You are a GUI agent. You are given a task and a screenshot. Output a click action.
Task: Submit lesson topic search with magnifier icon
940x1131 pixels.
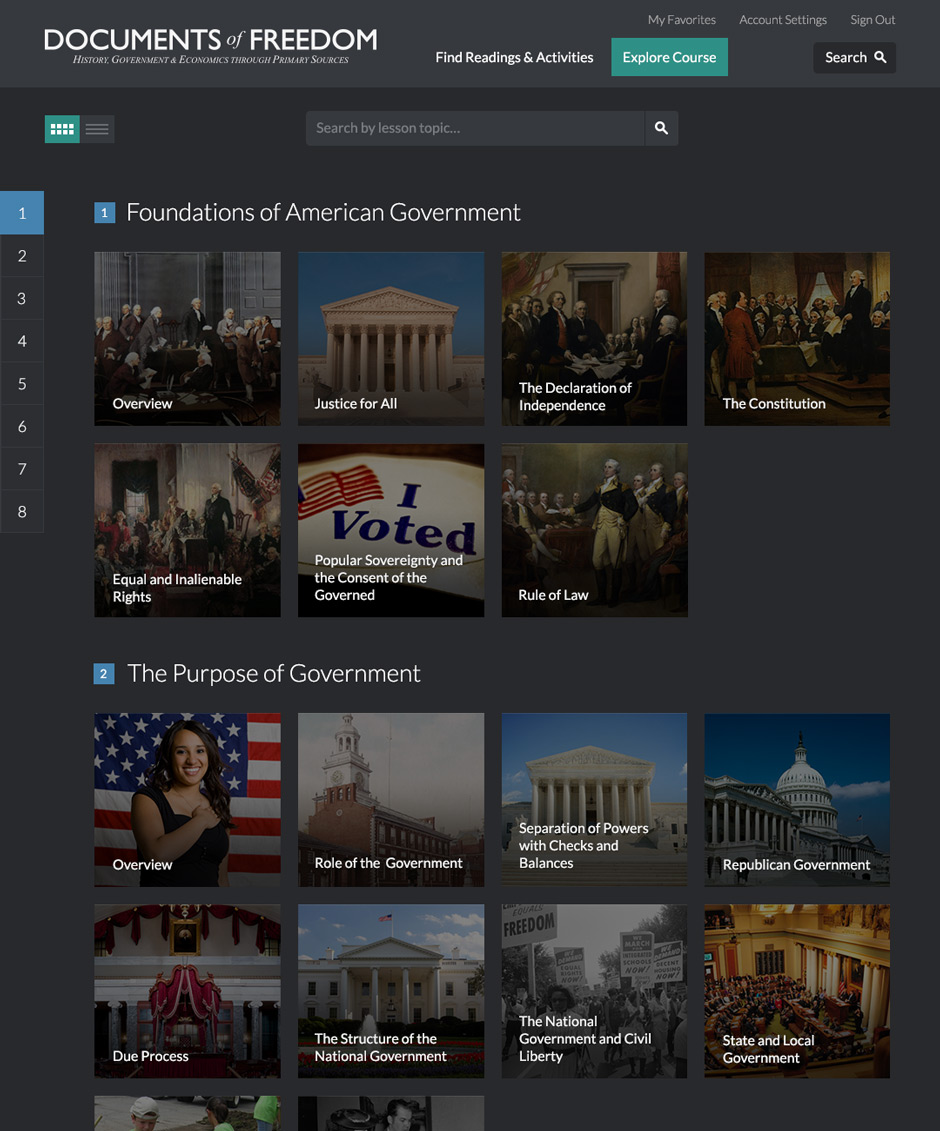[x=661, y=128]
